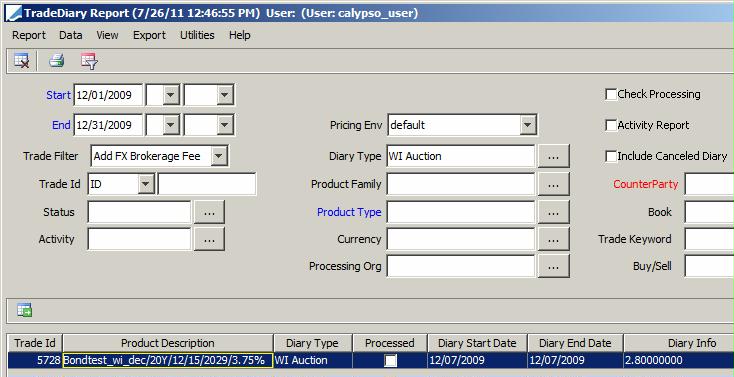Image resolution: width=734 pixels, height=377 pixels.
Task: Click the Product Family input field
Action: (x=461, y=185)
